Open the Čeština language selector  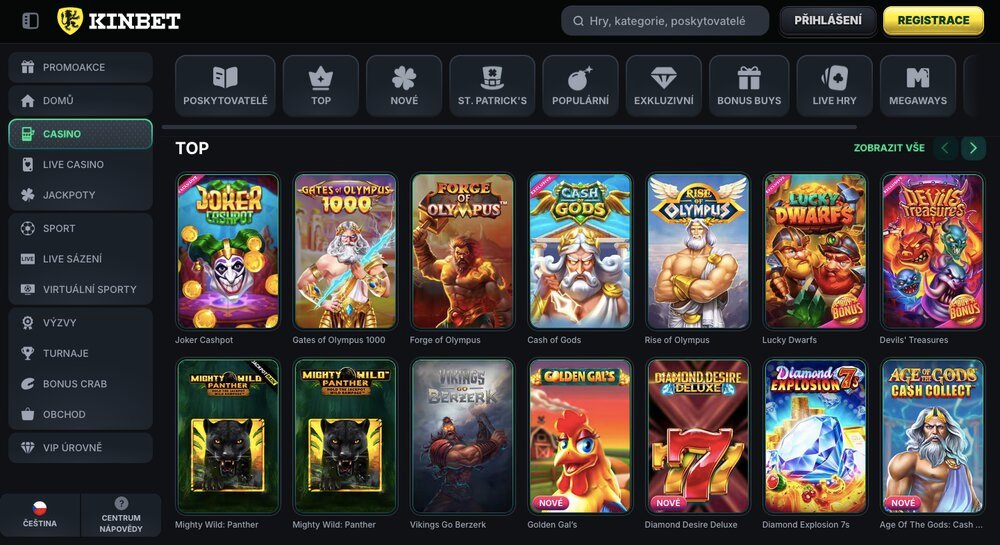(x=40, y=515)
